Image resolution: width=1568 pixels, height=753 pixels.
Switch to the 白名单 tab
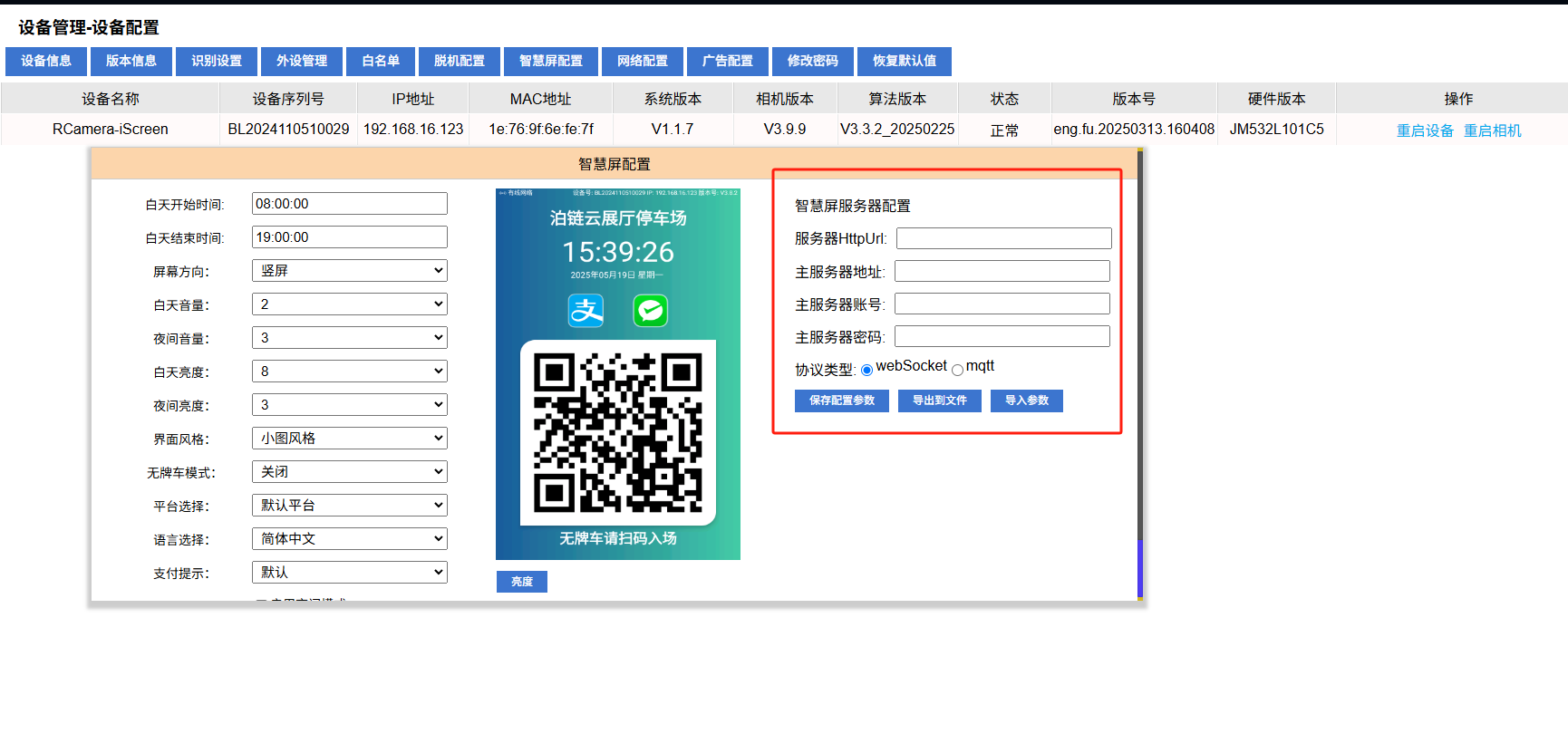point(381,61)
